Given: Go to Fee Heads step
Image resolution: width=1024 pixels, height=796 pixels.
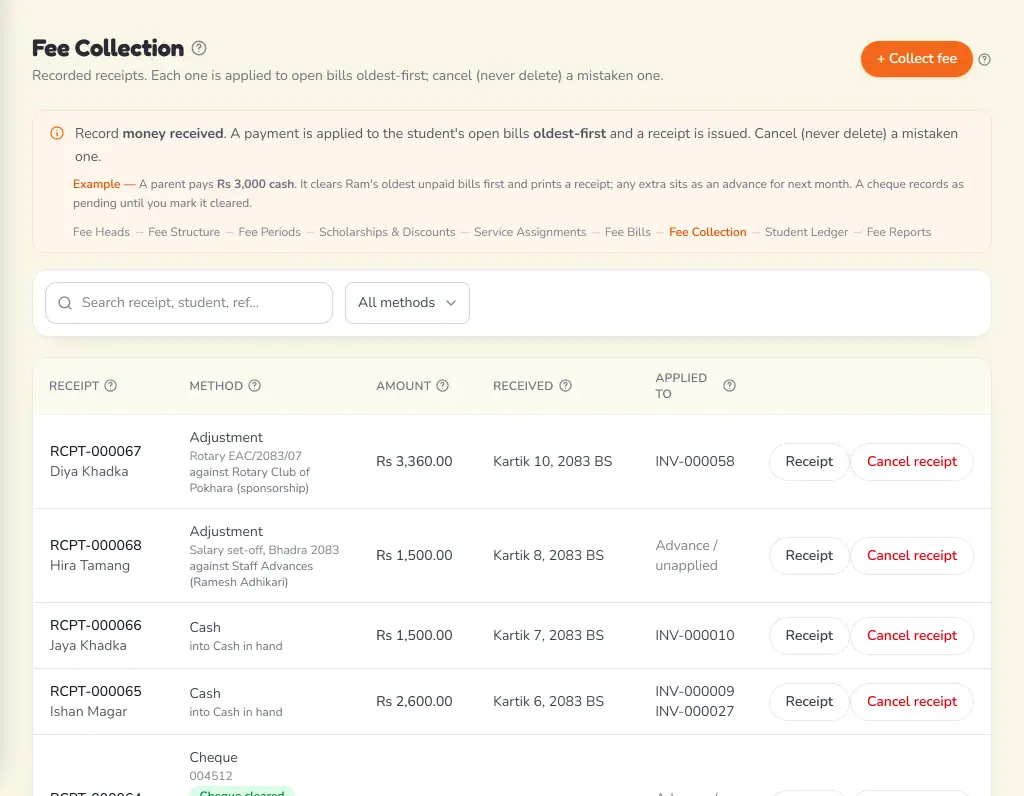Looking at the screenshot, I should click(101, 232).
